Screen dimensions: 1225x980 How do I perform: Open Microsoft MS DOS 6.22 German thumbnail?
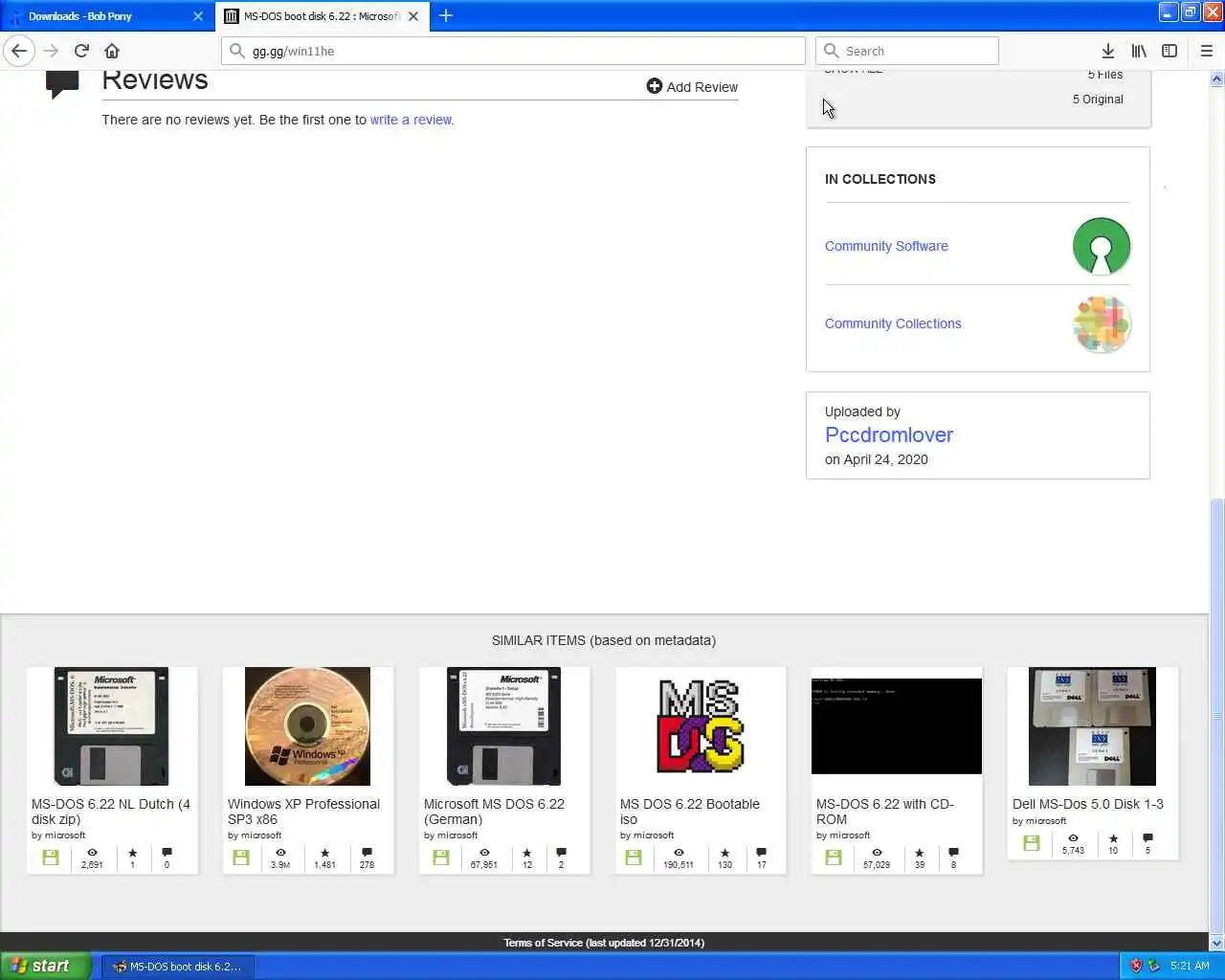click(x=503, y=726)
